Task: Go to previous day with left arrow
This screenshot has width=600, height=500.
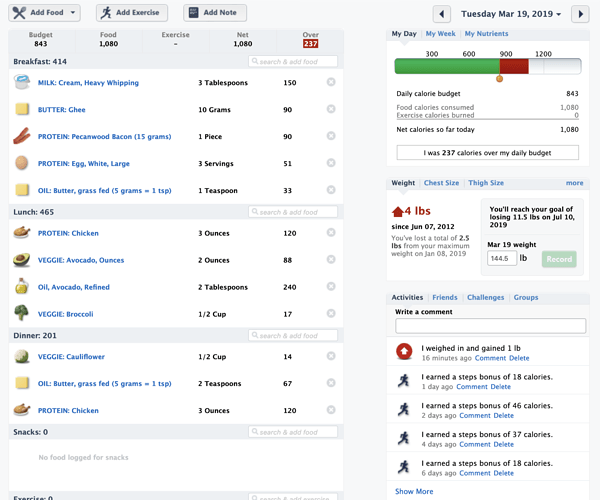Action: point(442,15)
